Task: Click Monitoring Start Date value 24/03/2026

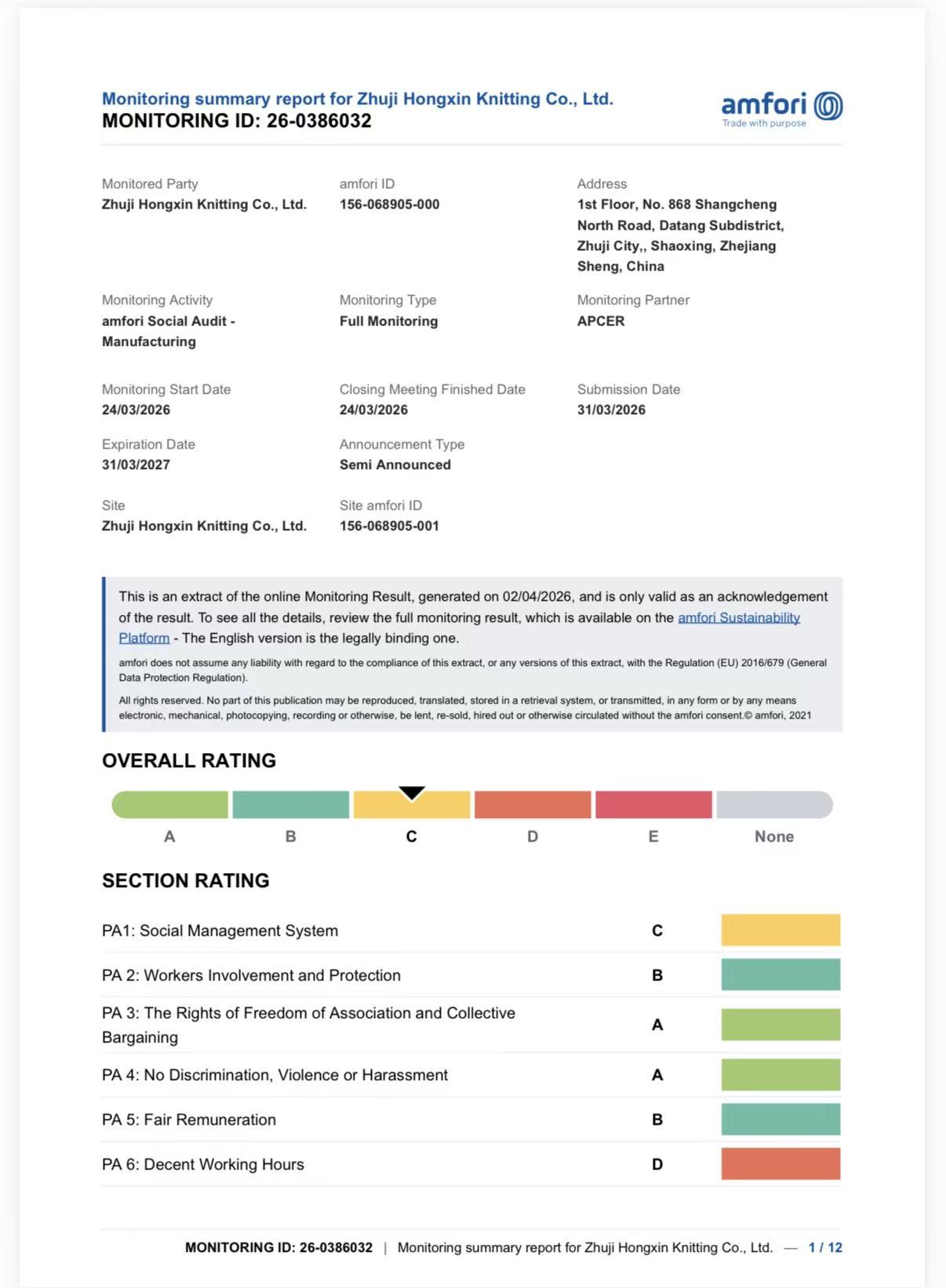Action: click(x=136, y=410)
